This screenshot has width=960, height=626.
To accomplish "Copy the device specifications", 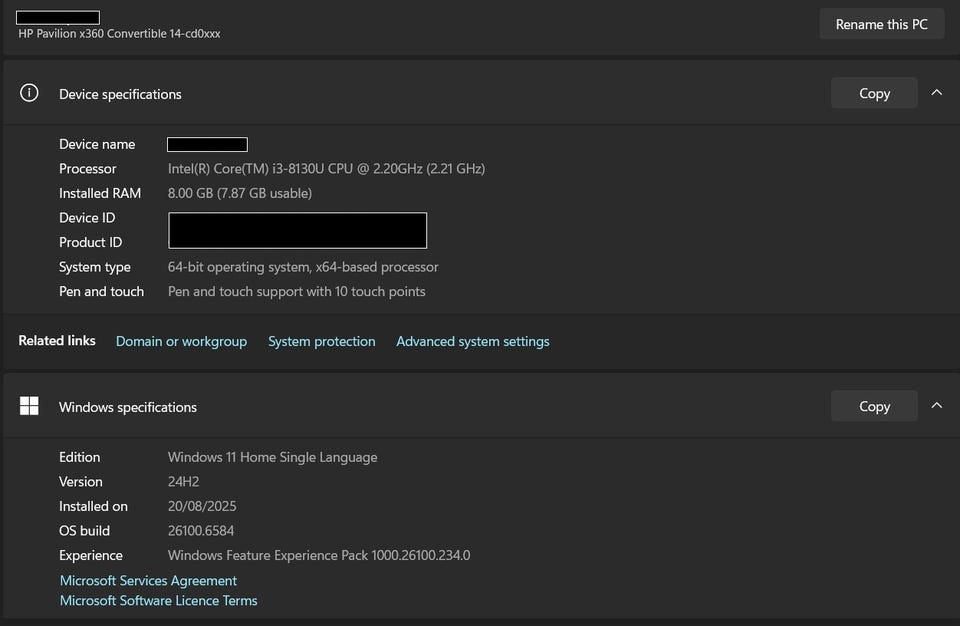I will (874, 93).
